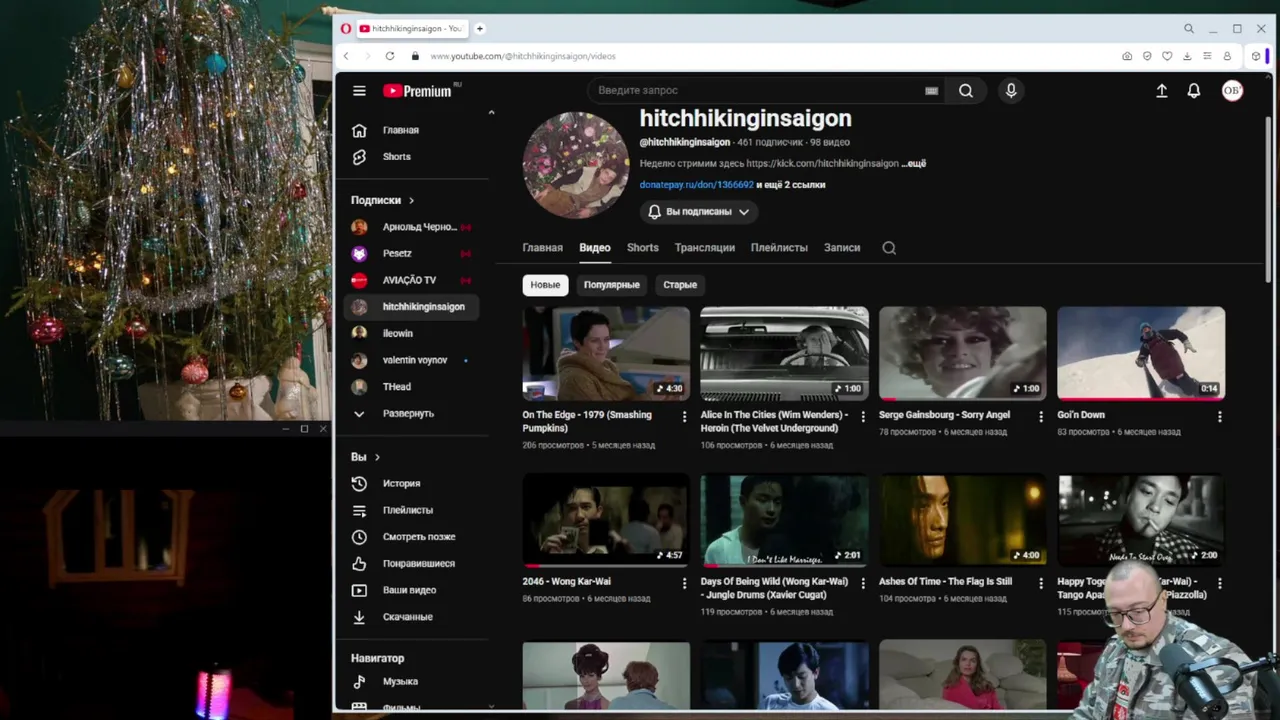Open Opera ad-blocker shield icon
This screenshot has height=720, width=1280.
[x=1147, y=56]
